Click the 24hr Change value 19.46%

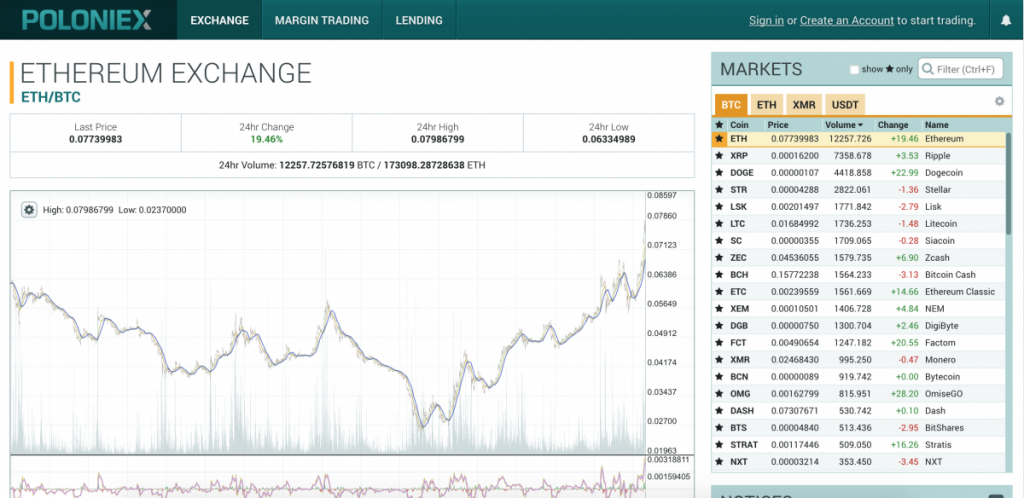click(266, 139)
